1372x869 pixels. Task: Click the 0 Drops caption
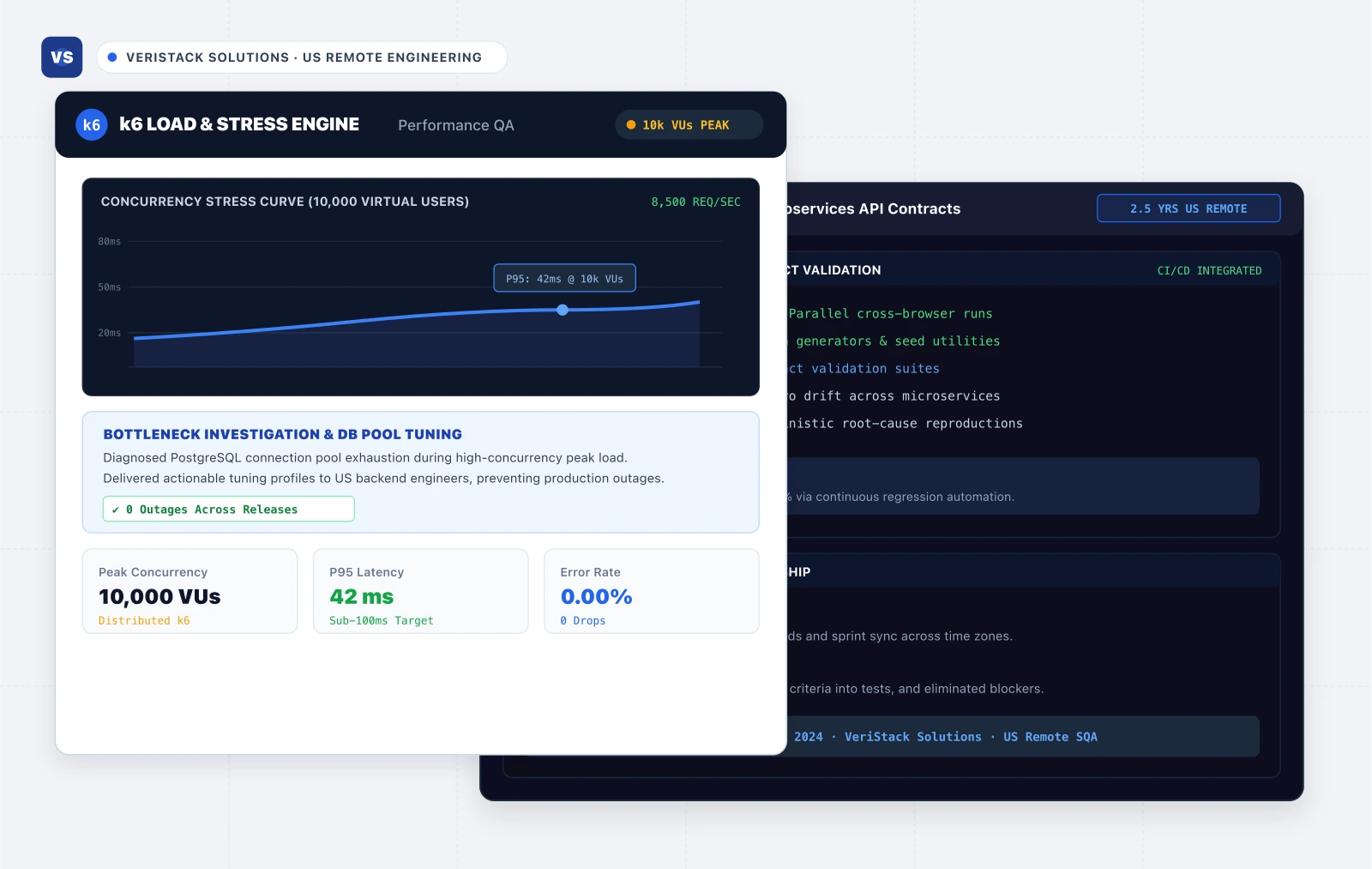coord(583,621)
